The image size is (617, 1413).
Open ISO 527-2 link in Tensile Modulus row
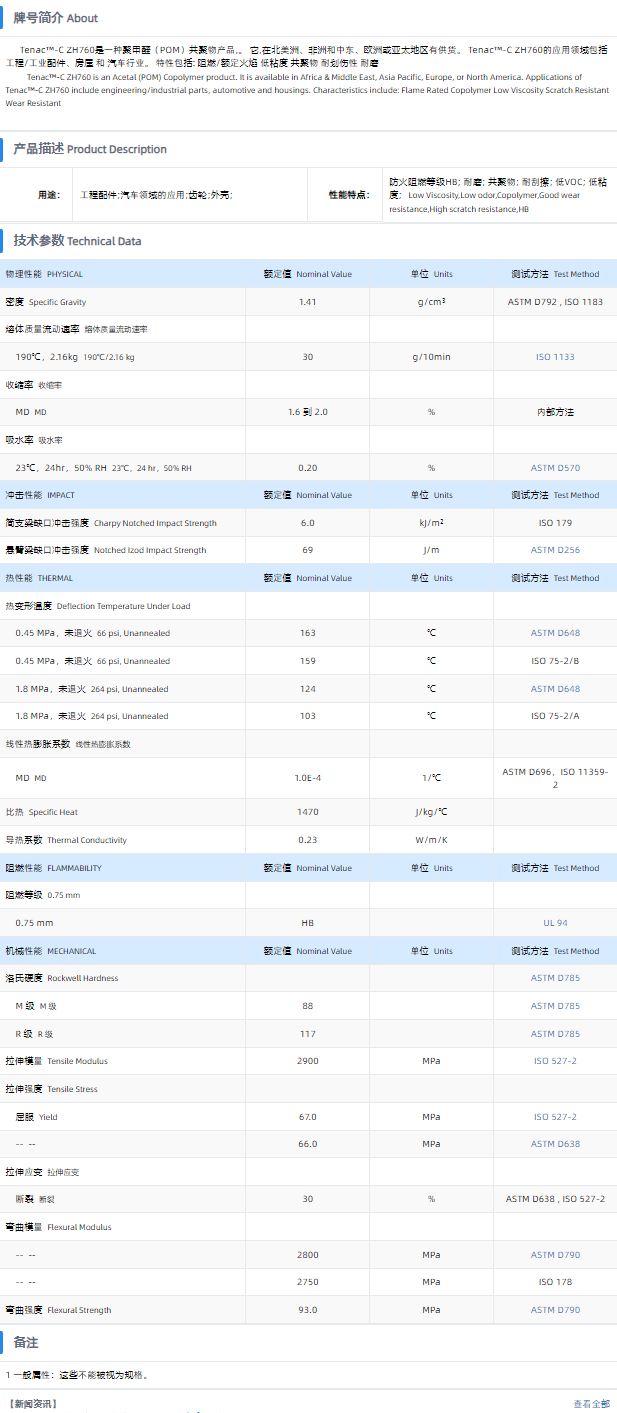tap(555, 1061)
